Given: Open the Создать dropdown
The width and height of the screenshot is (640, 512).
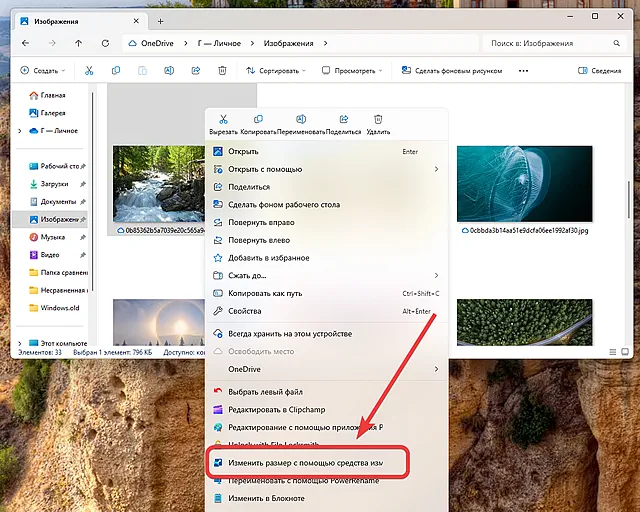Looking at the screenshot, I should (43, 71).
